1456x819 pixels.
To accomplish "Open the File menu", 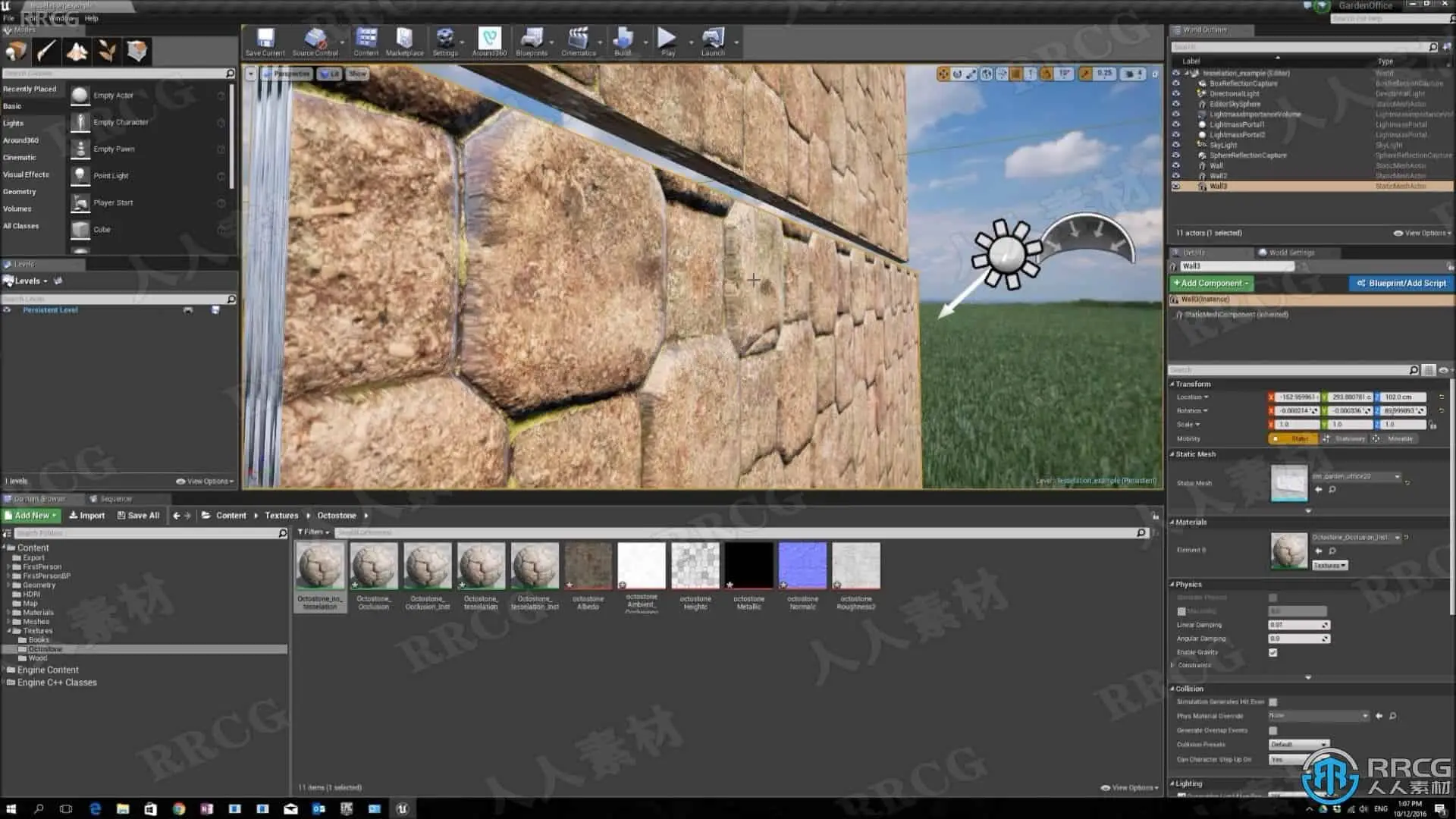I will 9,18.
